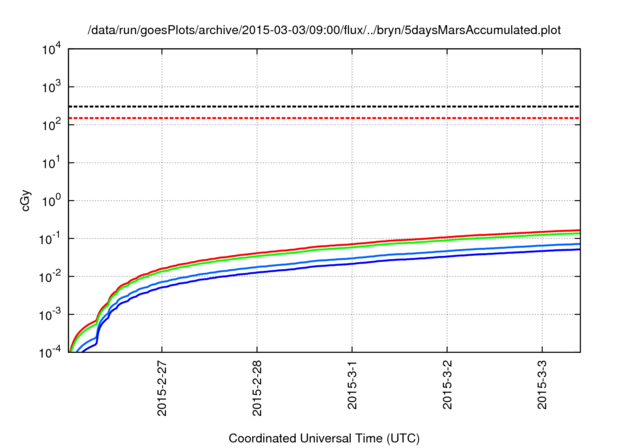Viewport: 640px width, 448px height.
Task: Click the 10^2 y-axis tick label
Action: (x=52, y=124)
